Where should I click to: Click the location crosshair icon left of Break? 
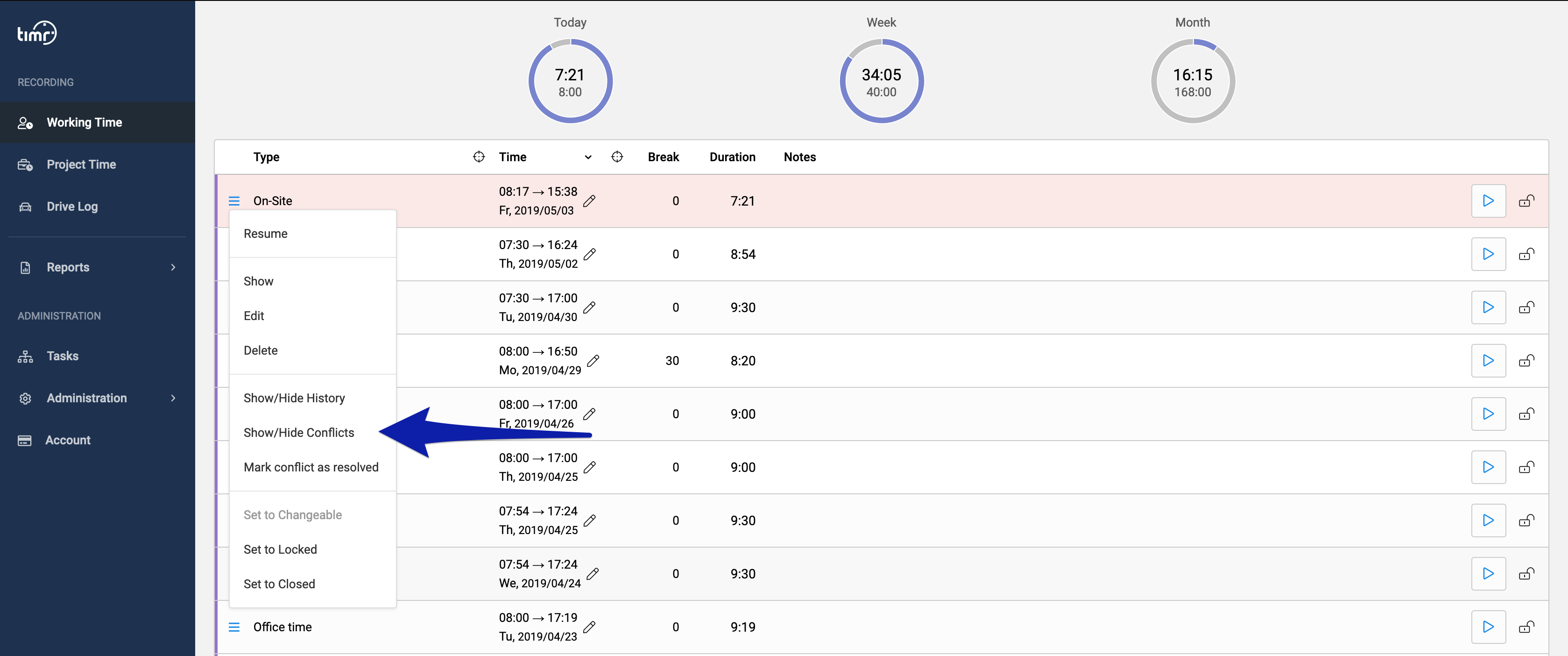coord(617,157)
